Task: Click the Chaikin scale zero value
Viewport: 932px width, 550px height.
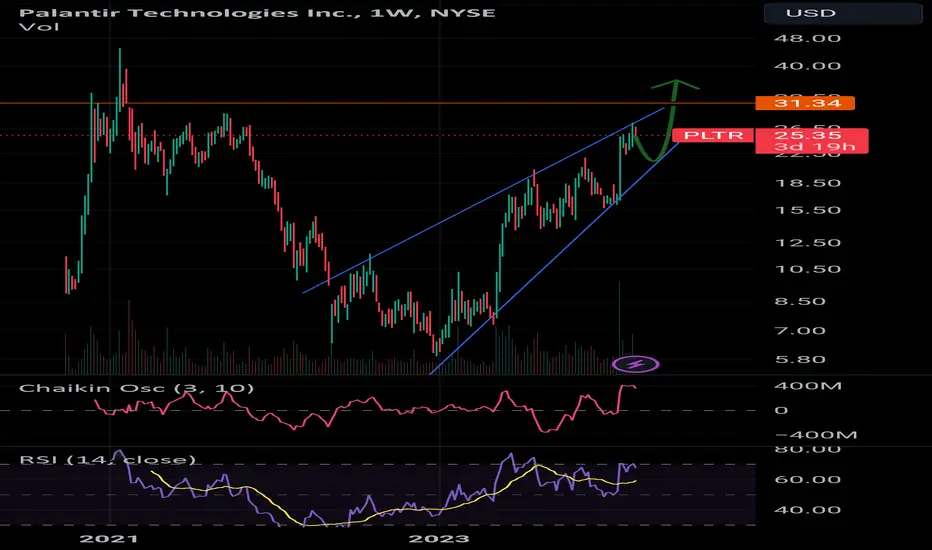Action: (x=781, y=410)
